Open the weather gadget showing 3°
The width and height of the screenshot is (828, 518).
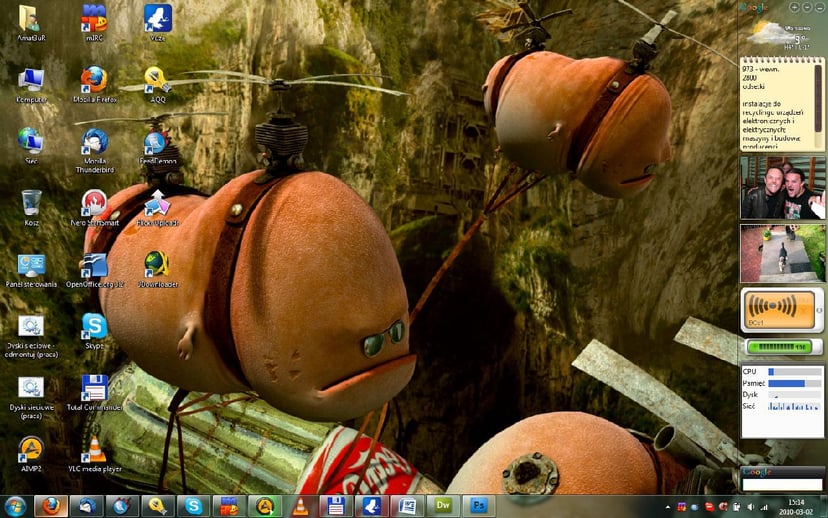[782, 34]
